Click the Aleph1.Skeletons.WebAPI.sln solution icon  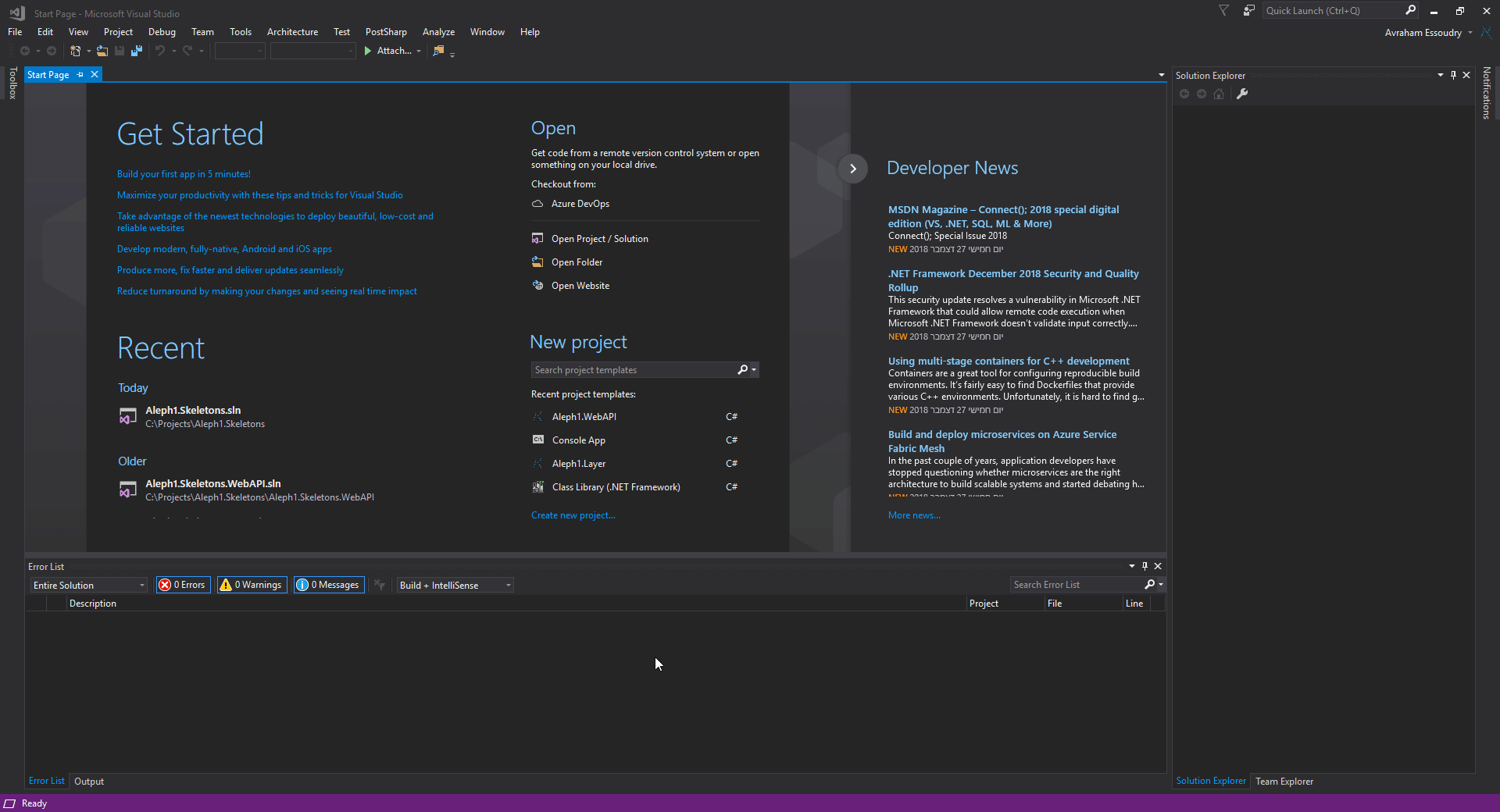coord(127,490)
